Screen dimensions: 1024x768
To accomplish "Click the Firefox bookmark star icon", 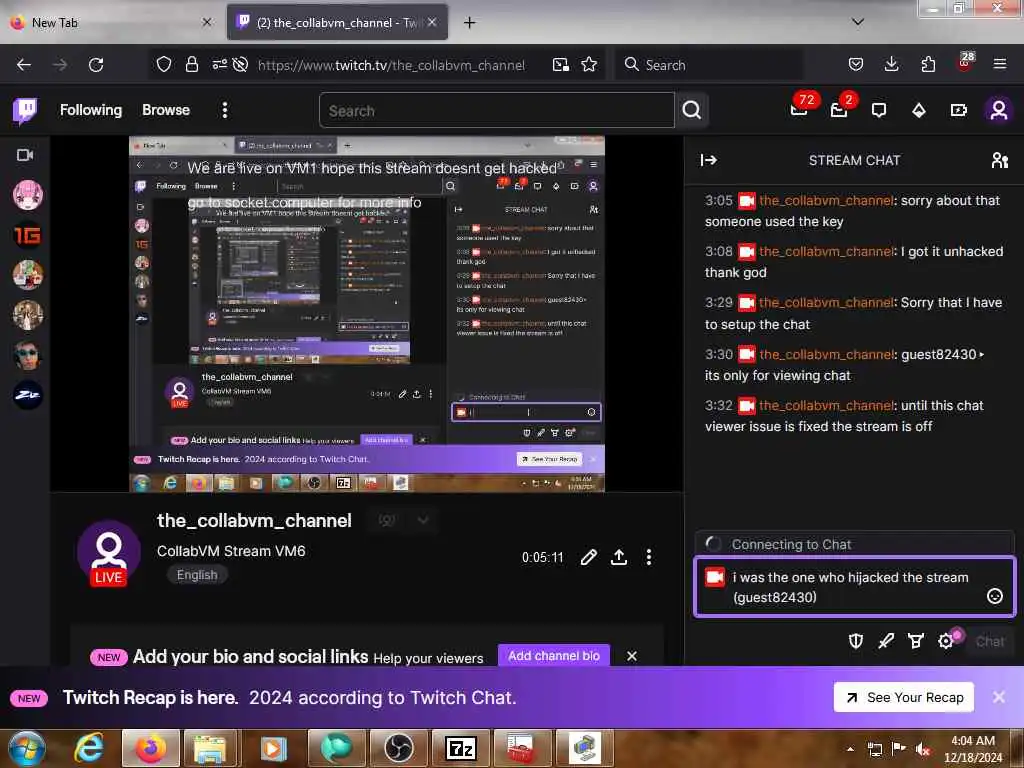I will pyautogui.click(x=589, y=64).
